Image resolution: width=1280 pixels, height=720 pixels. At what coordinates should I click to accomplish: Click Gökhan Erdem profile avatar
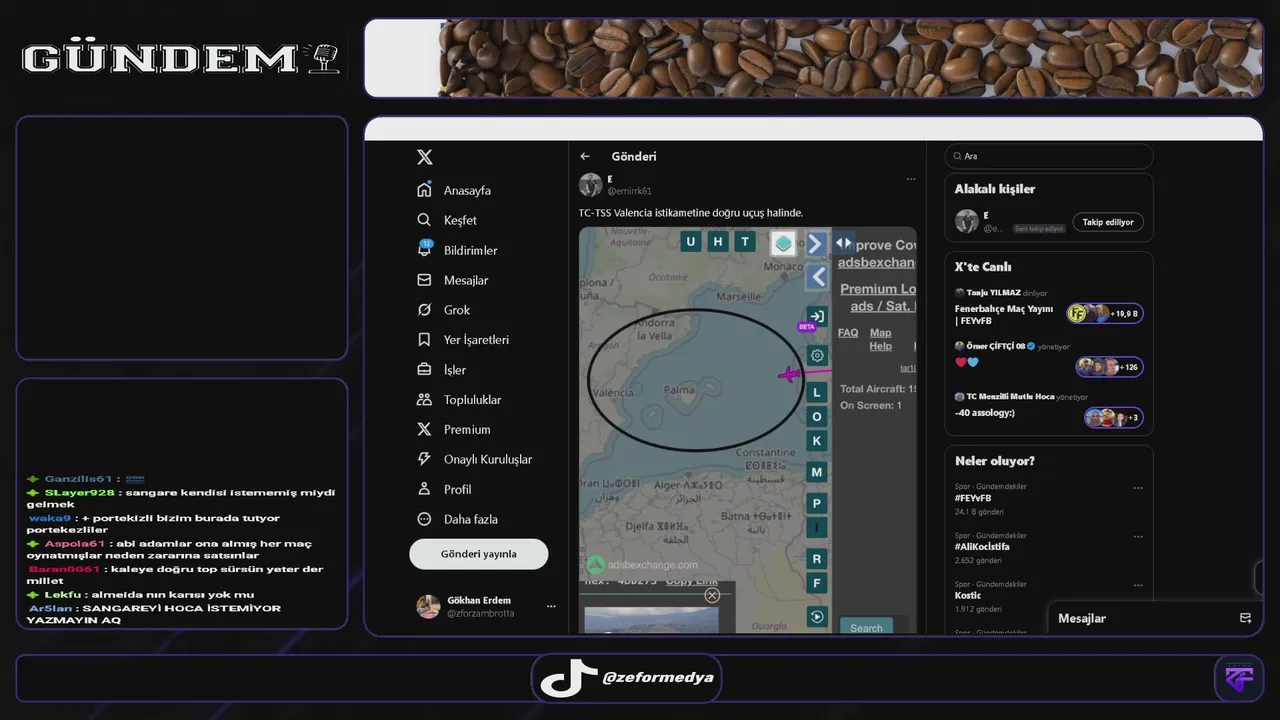pos(428,606)
